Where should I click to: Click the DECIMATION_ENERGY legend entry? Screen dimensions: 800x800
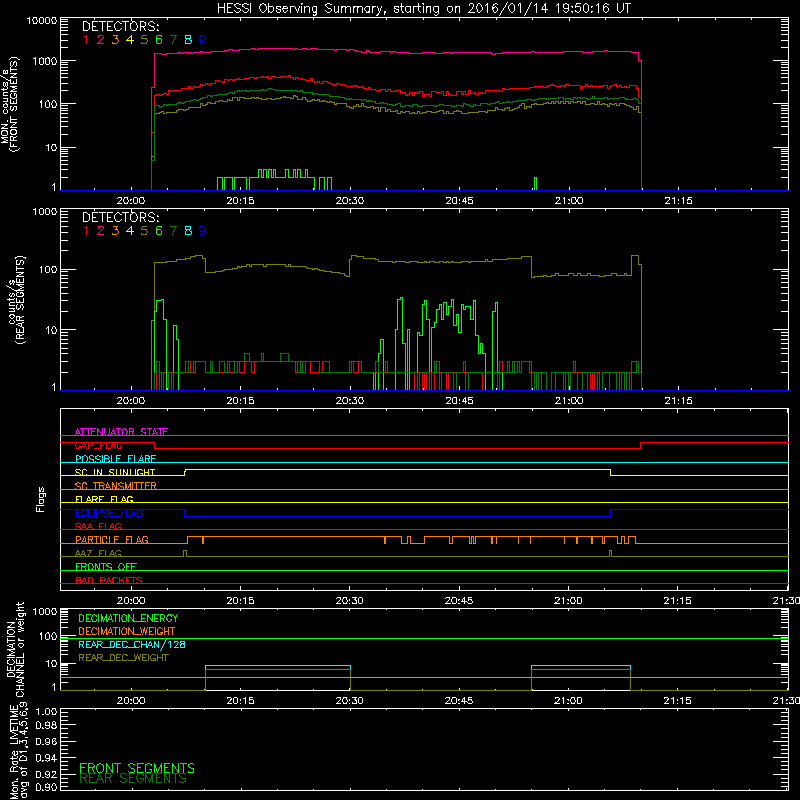[x=128, y=618]
